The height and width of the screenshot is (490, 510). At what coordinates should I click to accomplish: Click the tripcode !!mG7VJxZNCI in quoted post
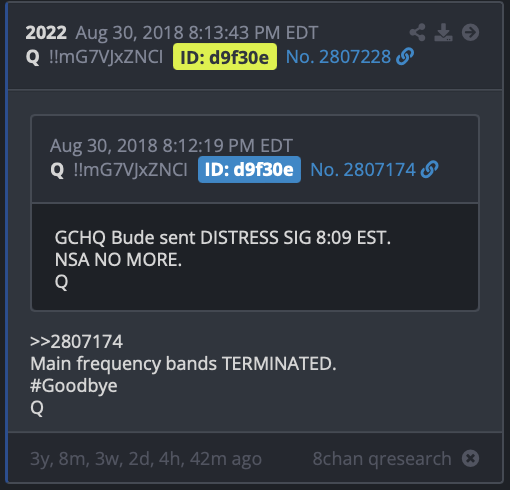[130, 170]
